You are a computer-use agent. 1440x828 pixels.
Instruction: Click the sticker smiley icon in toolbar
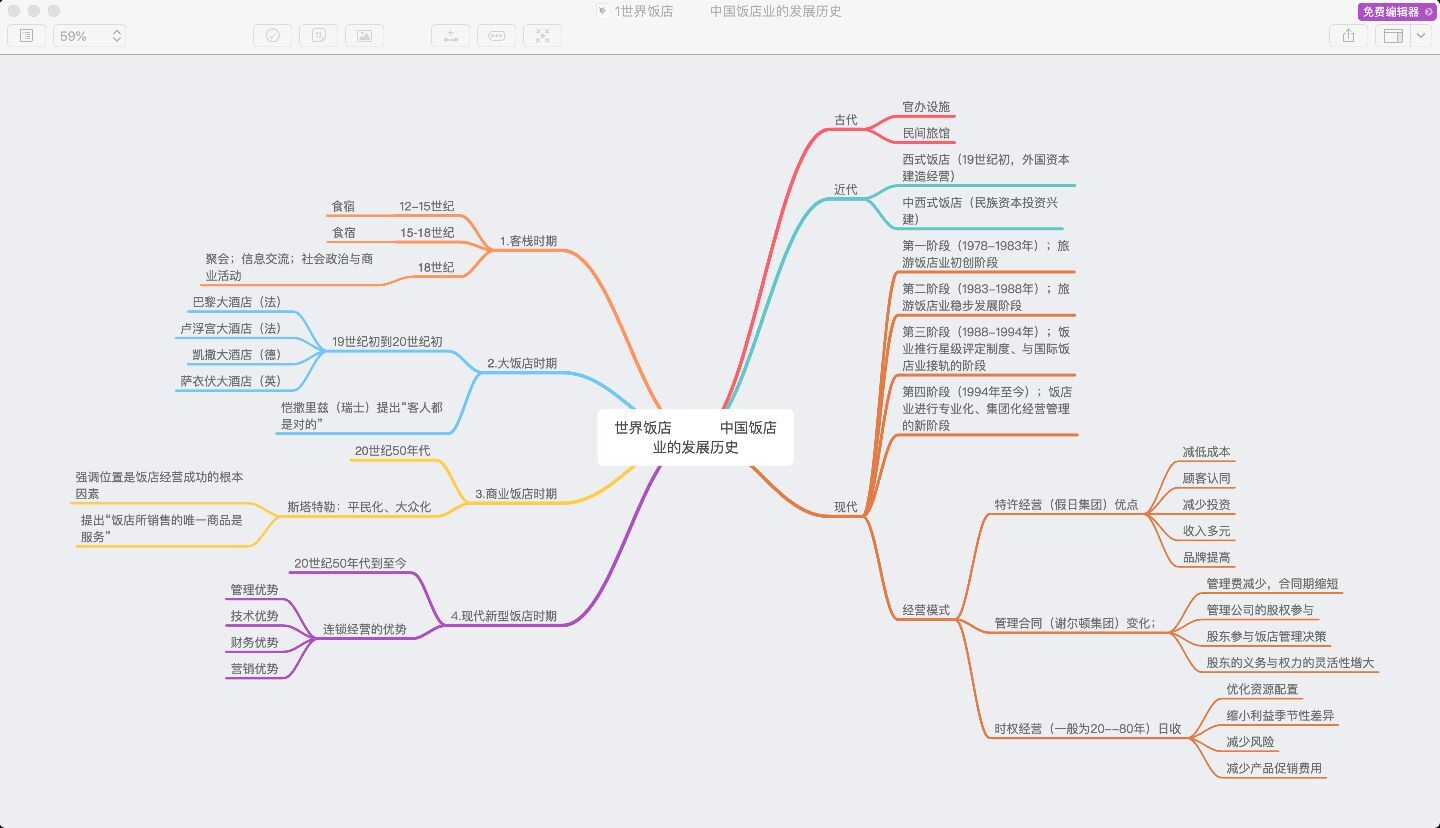pyautogui.click(x=318, y=36)
